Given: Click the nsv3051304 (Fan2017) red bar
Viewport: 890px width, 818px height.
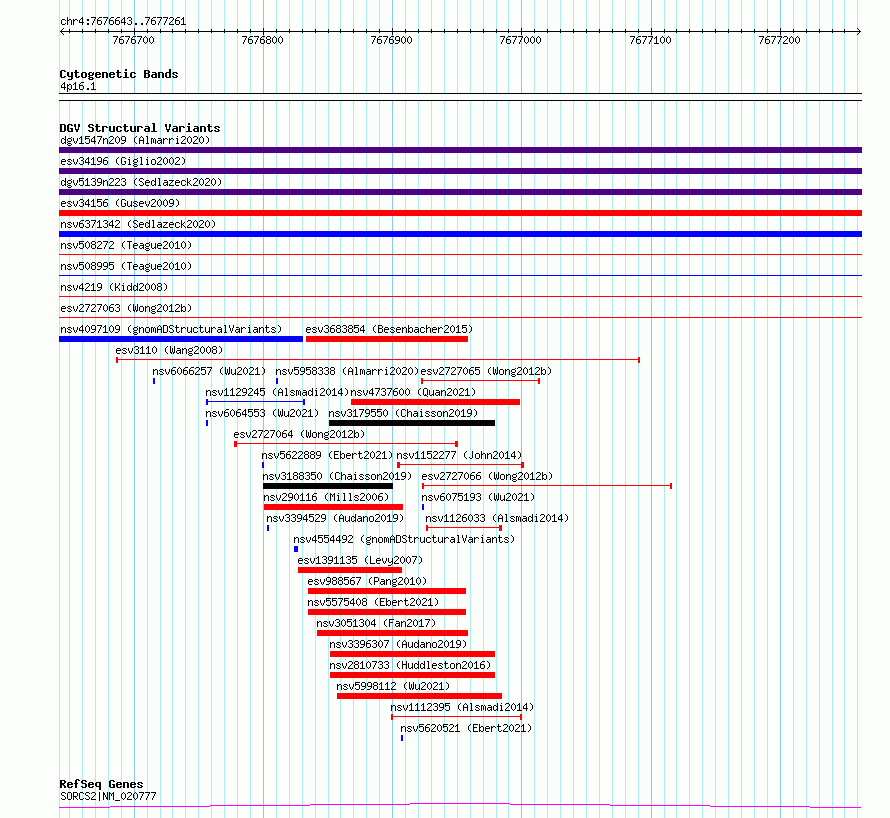Looking at the screenshot, I should [392, 633].
